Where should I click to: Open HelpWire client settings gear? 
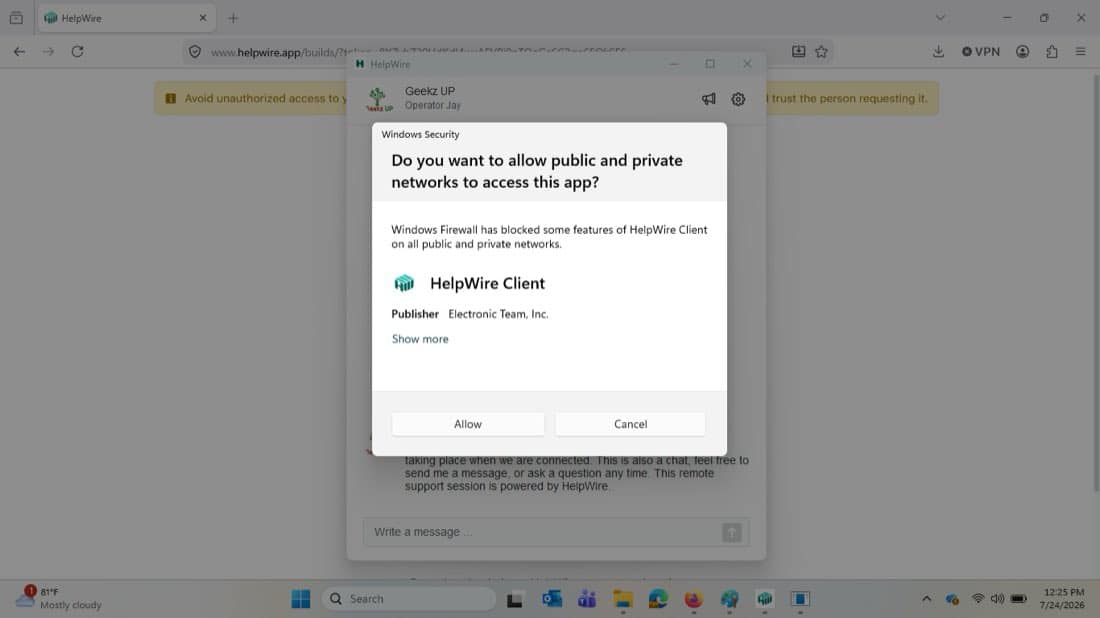click(x=738, y=99)
